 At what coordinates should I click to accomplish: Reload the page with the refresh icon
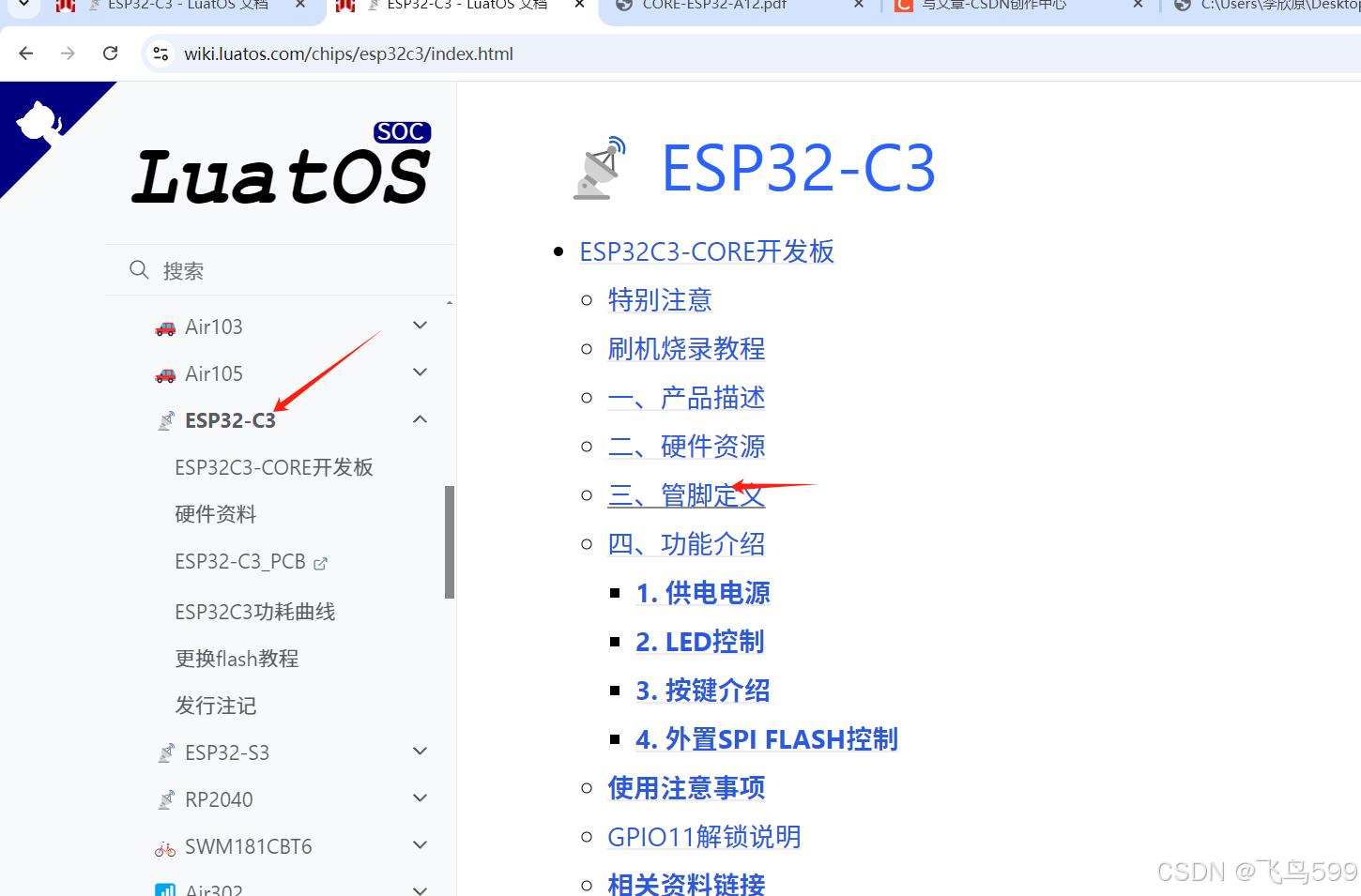tap(111, 53)
